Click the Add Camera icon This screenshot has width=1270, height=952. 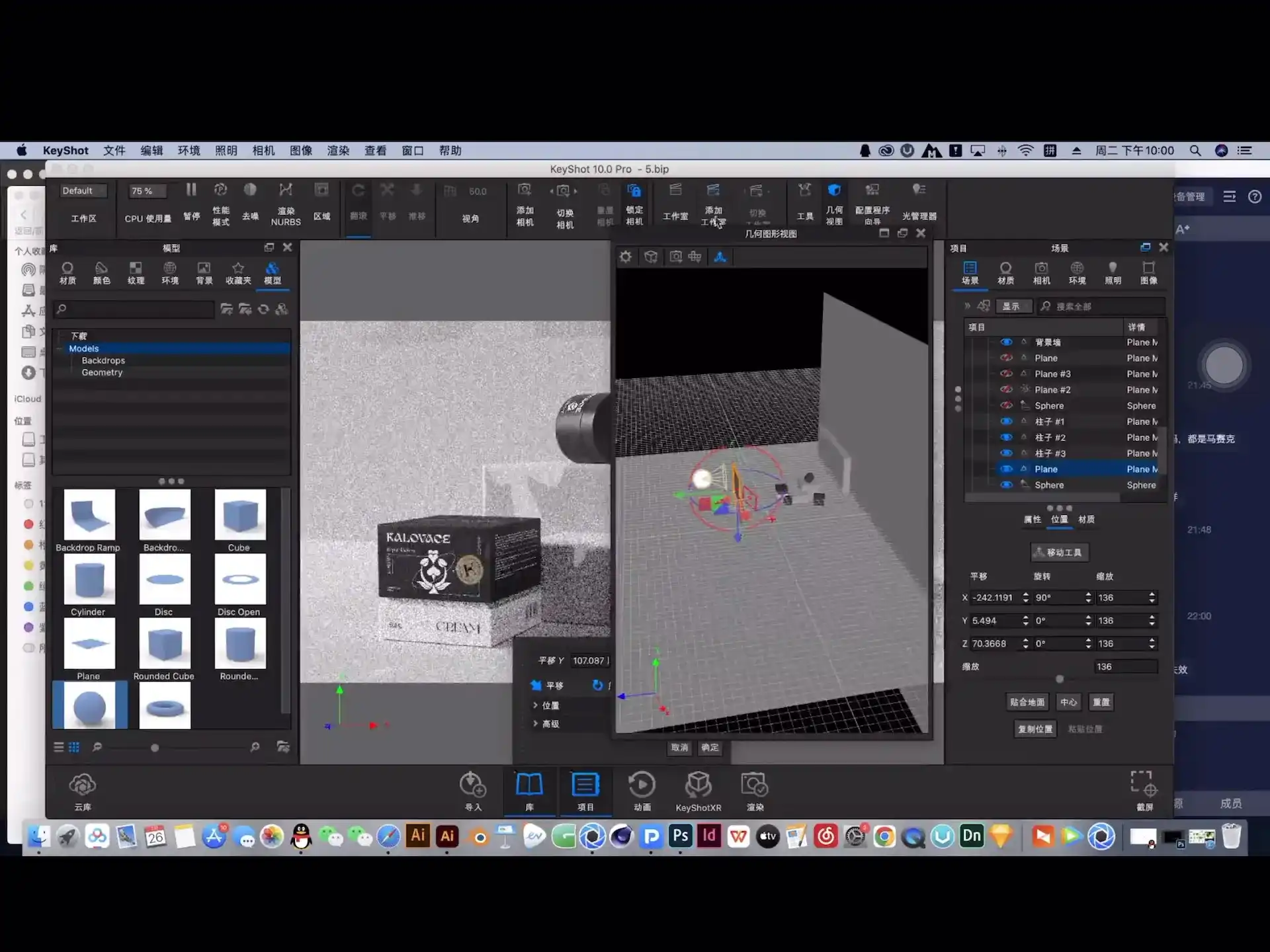[525, 191]
